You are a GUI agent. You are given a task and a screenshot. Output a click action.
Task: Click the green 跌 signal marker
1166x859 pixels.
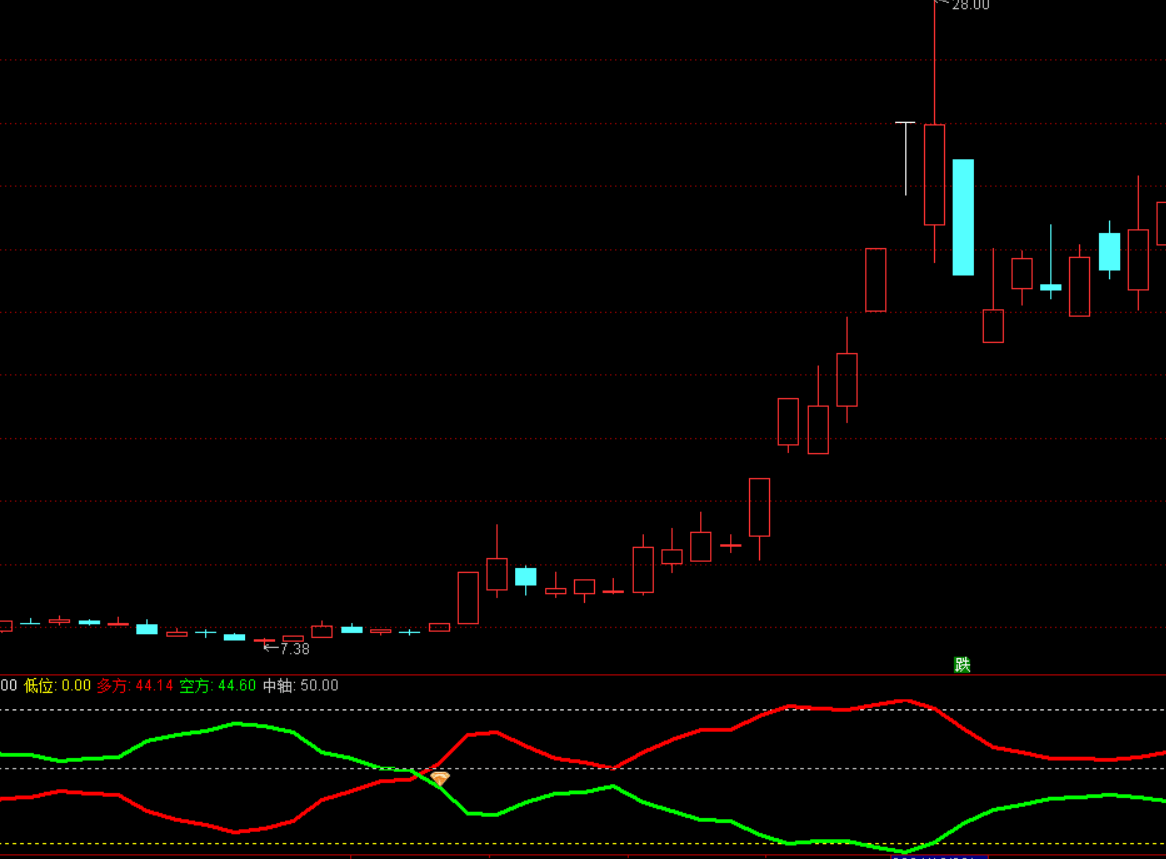[x=962, y=665]
